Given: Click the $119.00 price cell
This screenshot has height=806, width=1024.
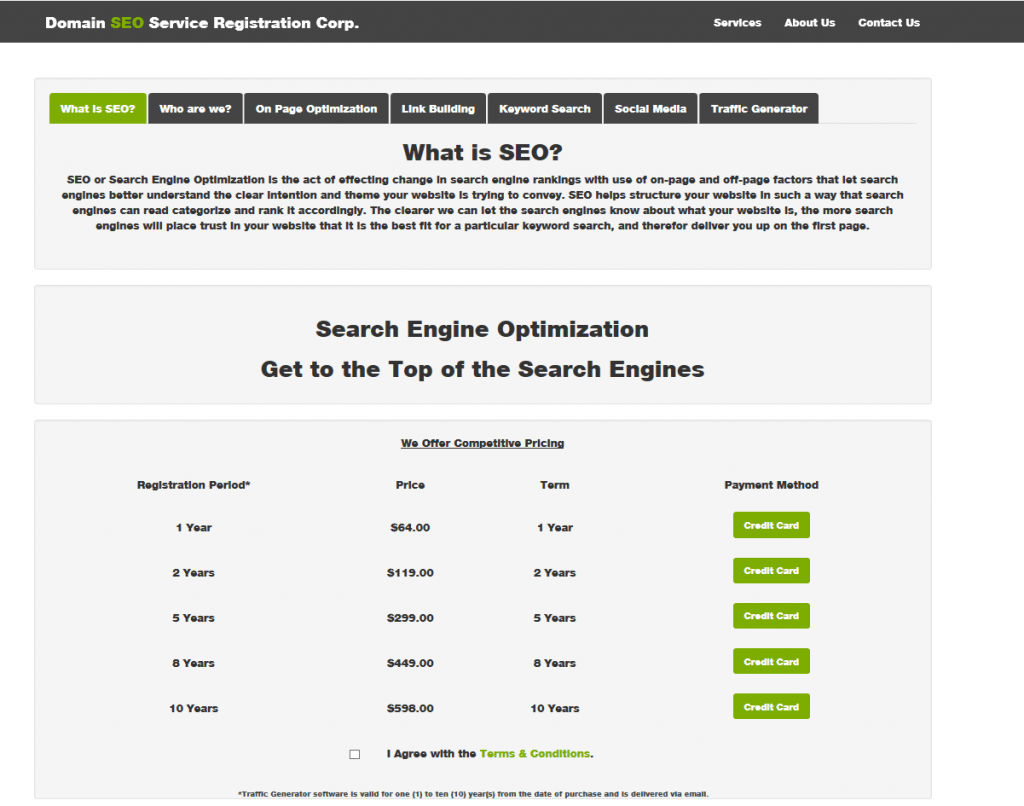Looking at the screenshot, I should tap(410, 572).
